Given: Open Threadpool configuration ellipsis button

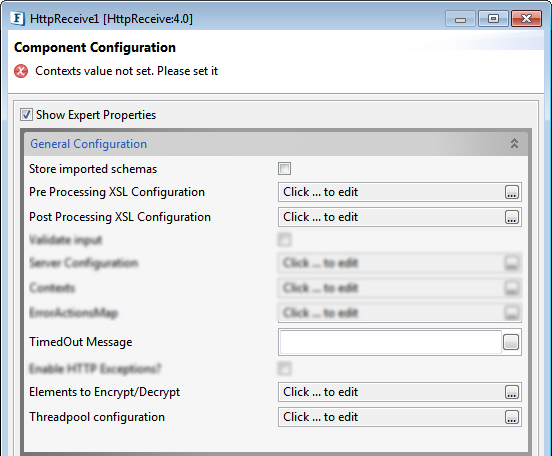Looking at the screenshot, I should pos(512,417).
